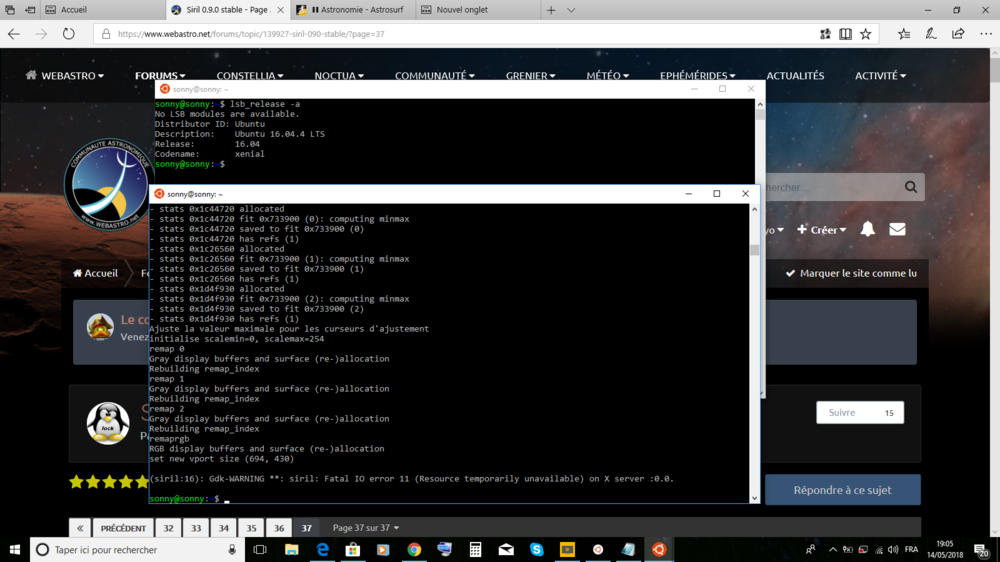Image resolution: width=1000 pixels, height=562 pixels.
Task: Click the front terminal scrollbar up arrow
Action: 754,209
